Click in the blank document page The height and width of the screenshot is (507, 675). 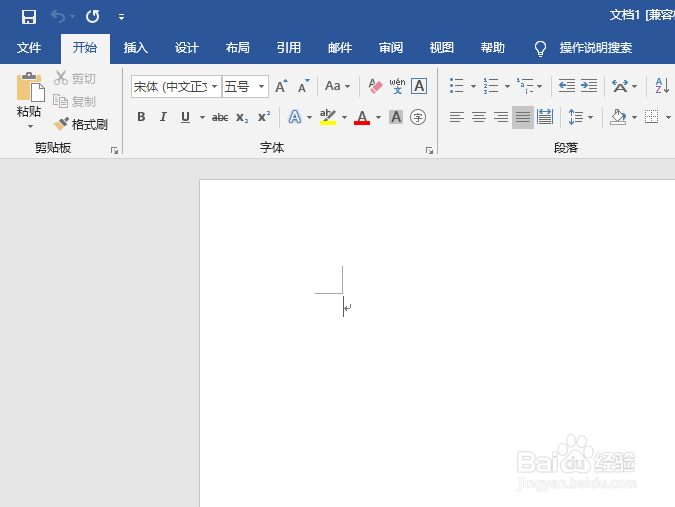(x=437, y=343)
